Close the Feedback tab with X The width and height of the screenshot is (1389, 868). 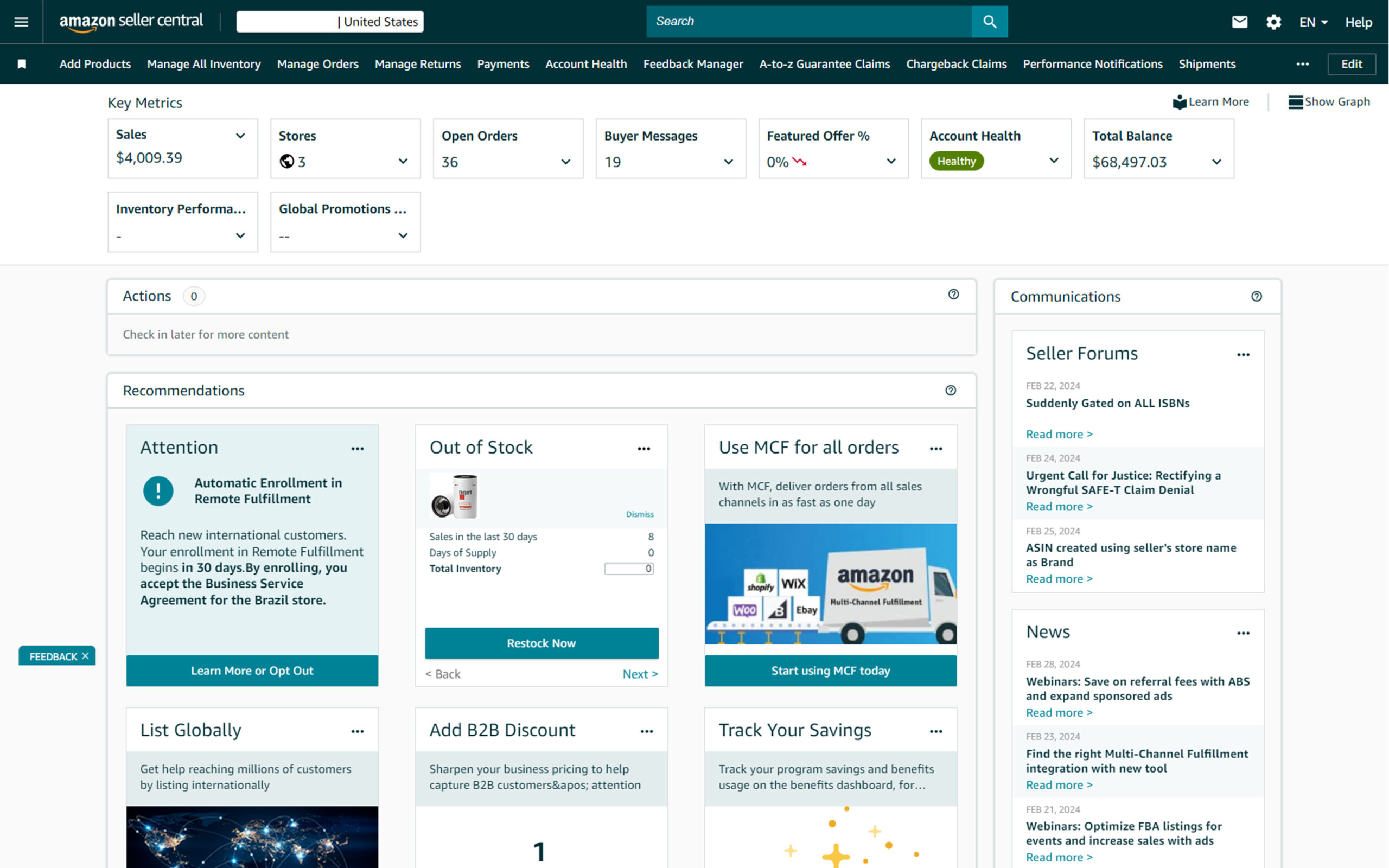pyautogui.click(x=86, y=655)
